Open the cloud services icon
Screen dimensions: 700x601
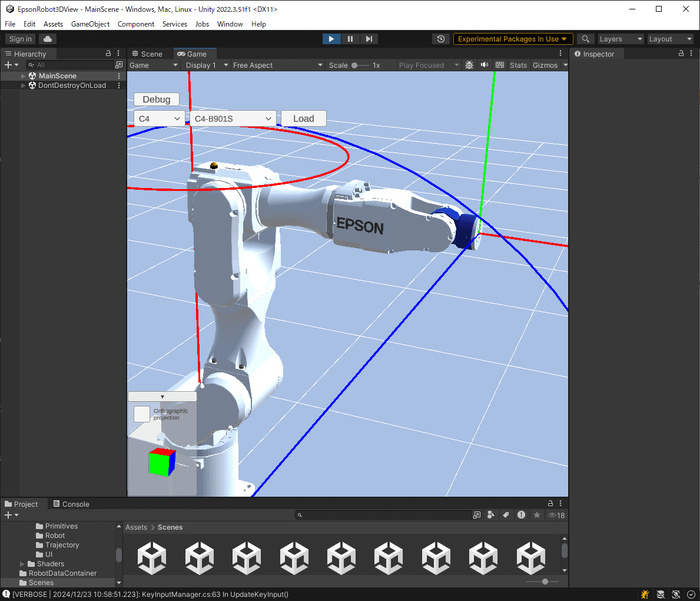point(47,39)
